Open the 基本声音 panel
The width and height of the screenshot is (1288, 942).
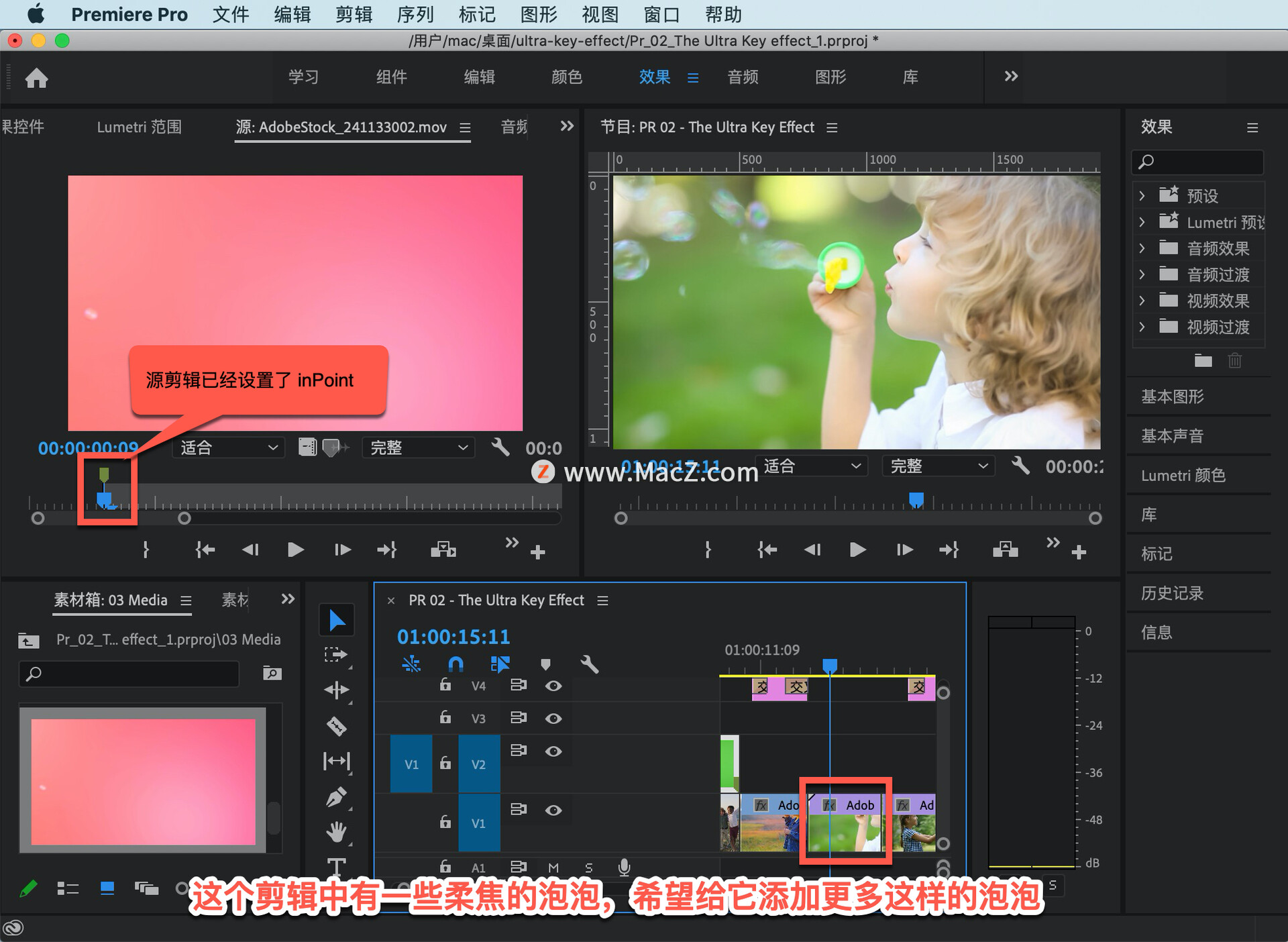pos(1173,436)
